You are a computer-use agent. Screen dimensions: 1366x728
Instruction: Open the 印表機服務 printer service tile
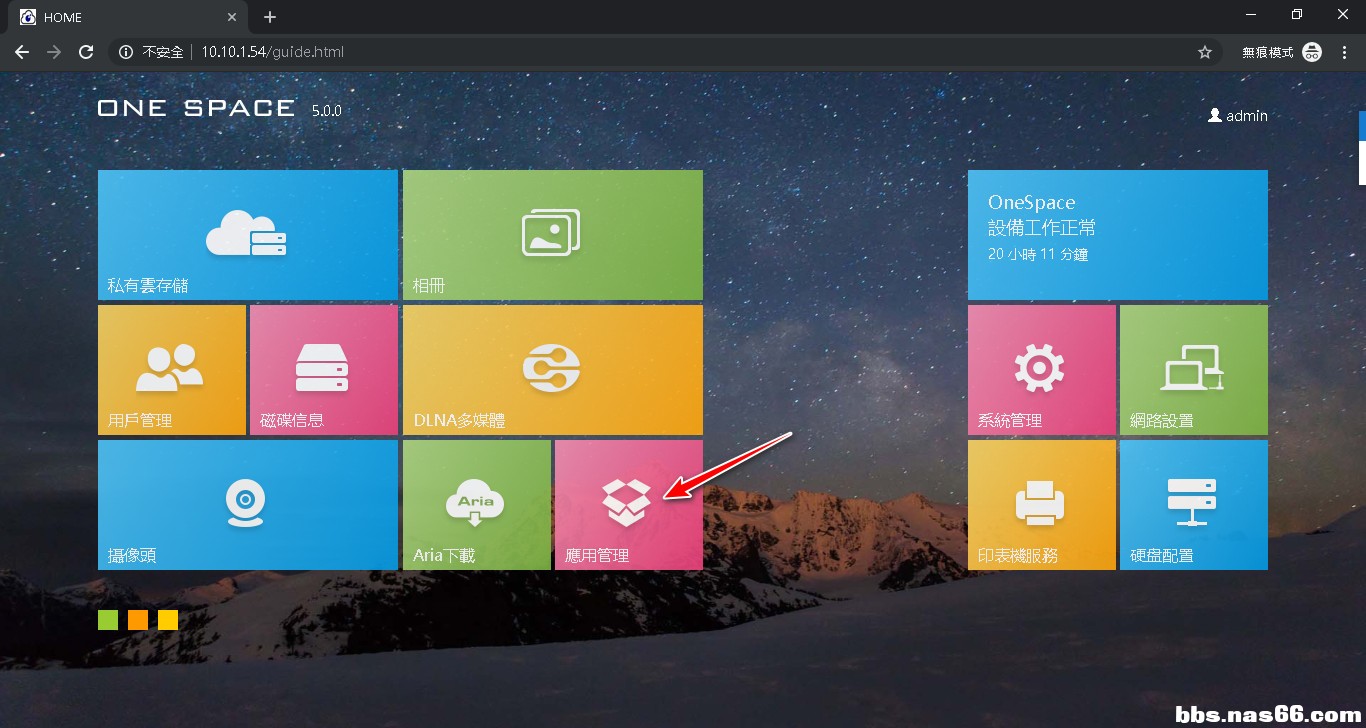[x=1041, y=505]
